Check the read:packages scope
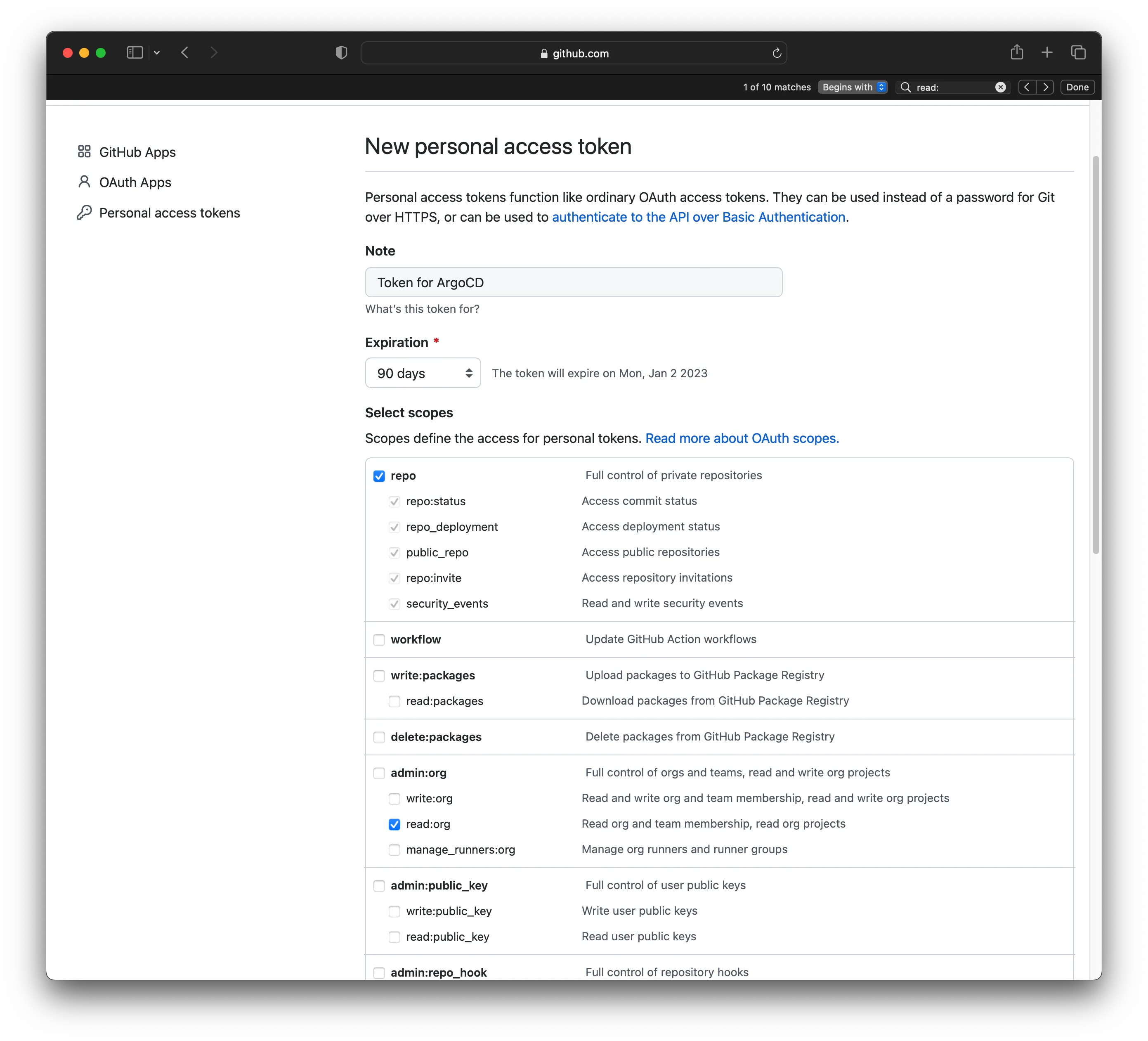Screen dimensions: 1148x1041 394,701
